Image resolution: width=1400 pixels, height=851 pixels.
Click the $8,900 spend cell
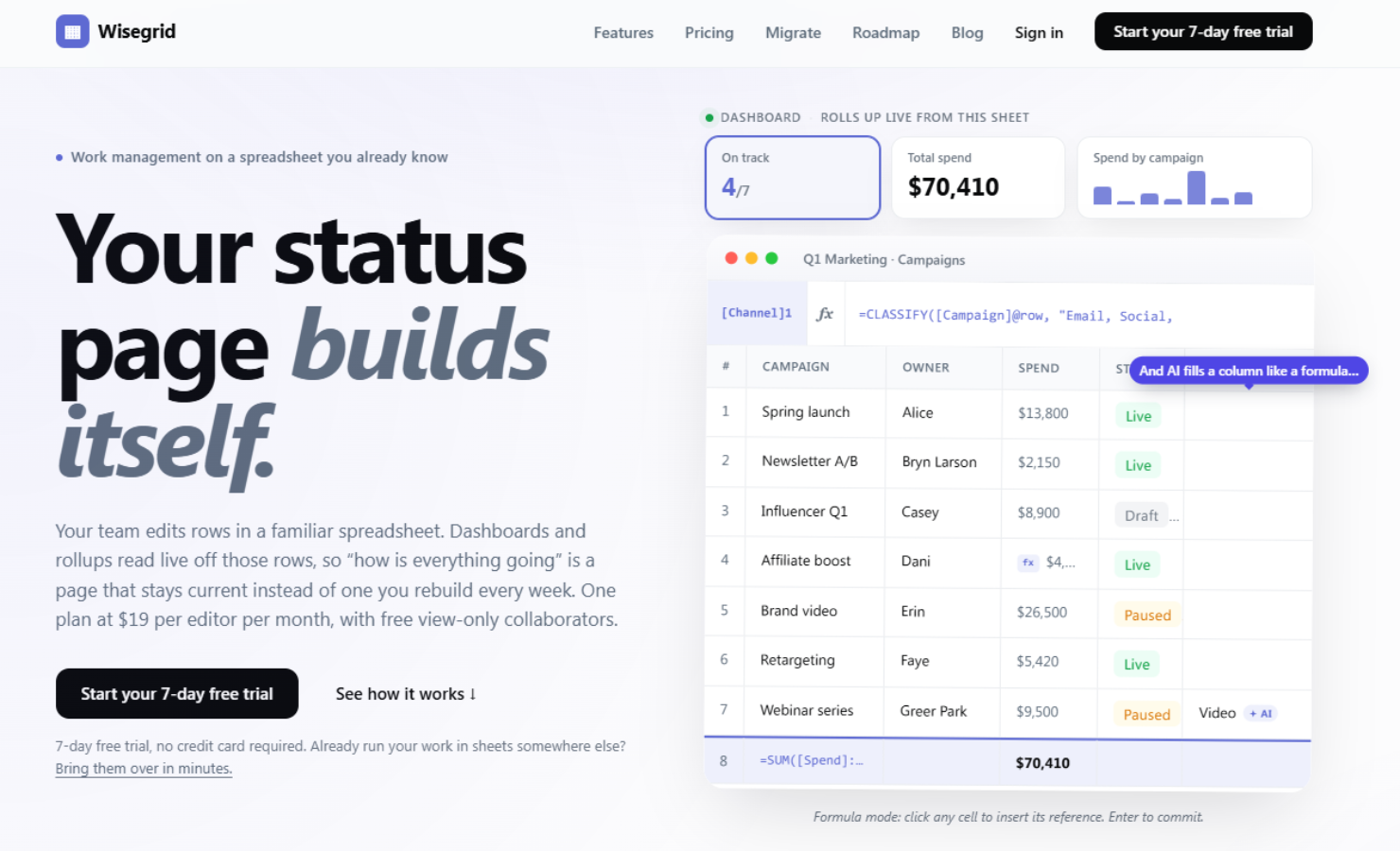tap(1050, 512)
